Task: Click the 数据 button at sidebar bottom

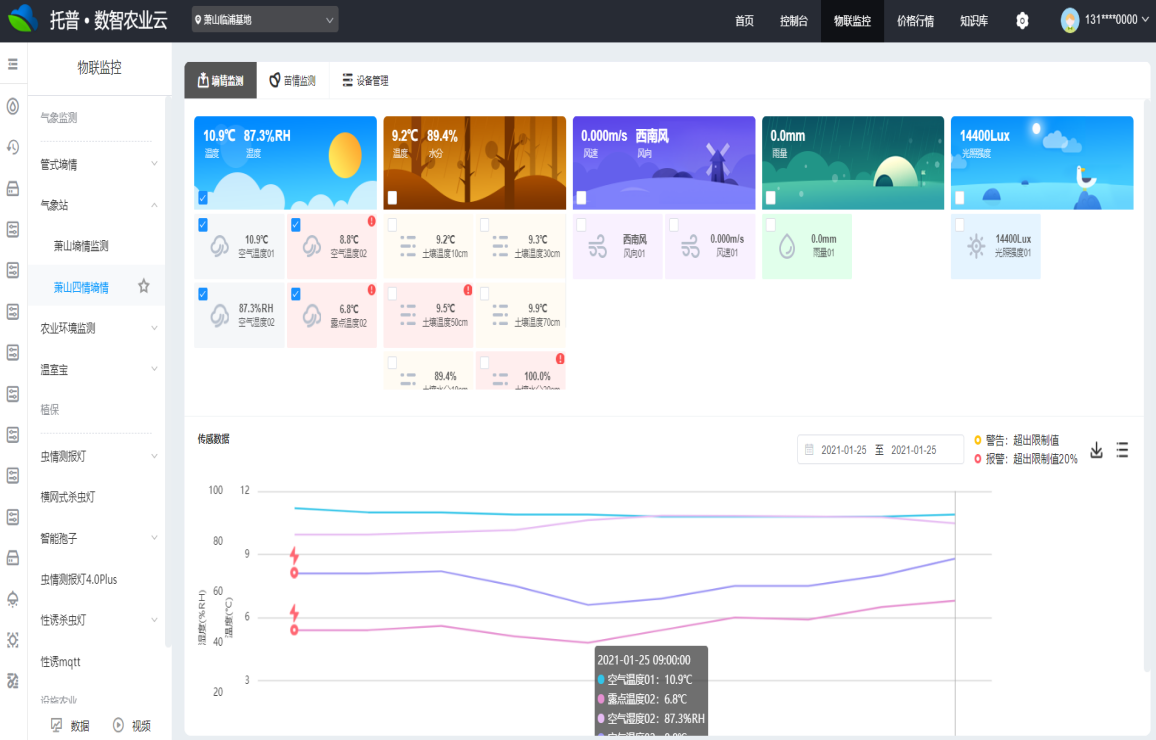Action: coord(71,725)
